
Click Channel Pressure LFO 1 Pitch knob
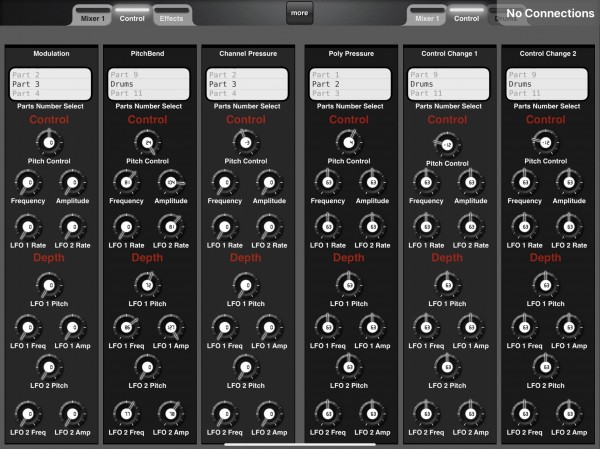(246, 285)
